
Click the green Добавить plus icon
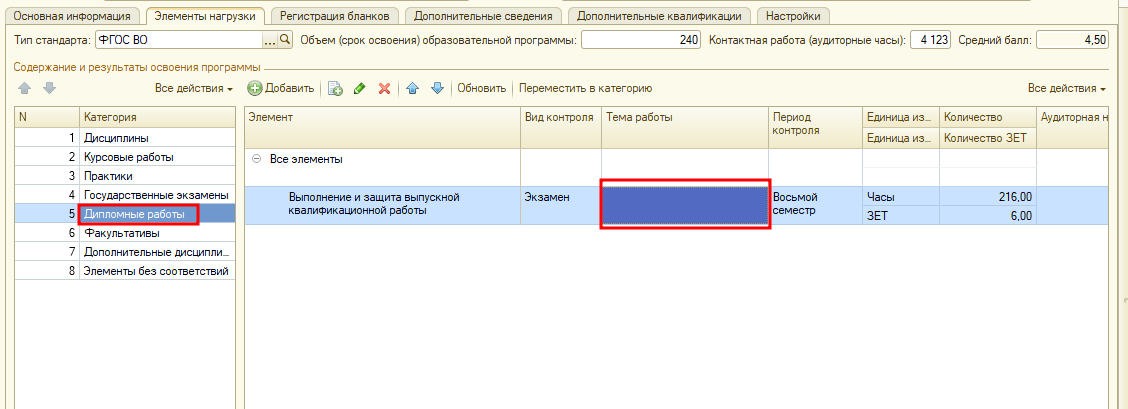click(255, 89)
